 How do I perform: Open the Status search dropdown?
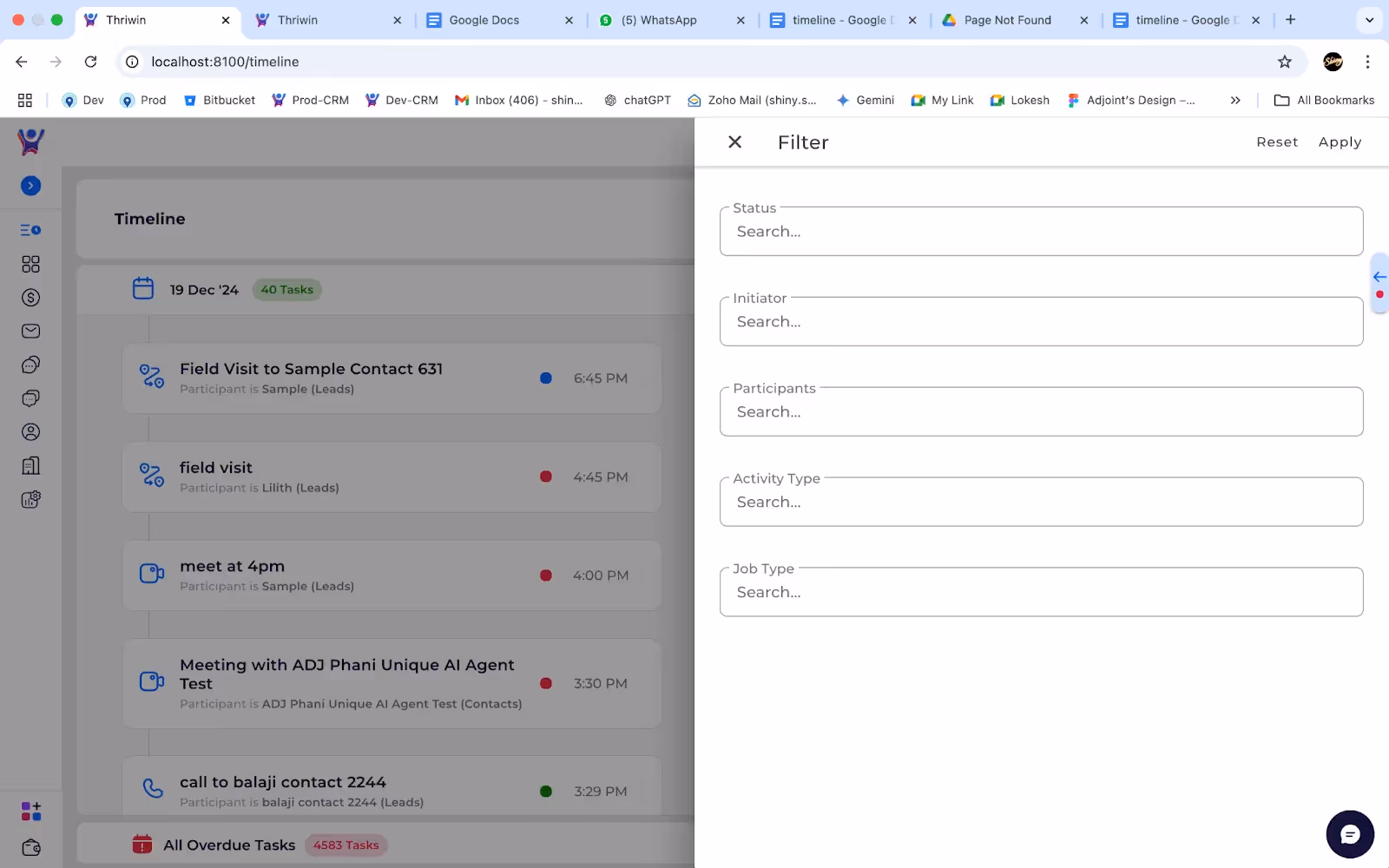click(1041, 231)
